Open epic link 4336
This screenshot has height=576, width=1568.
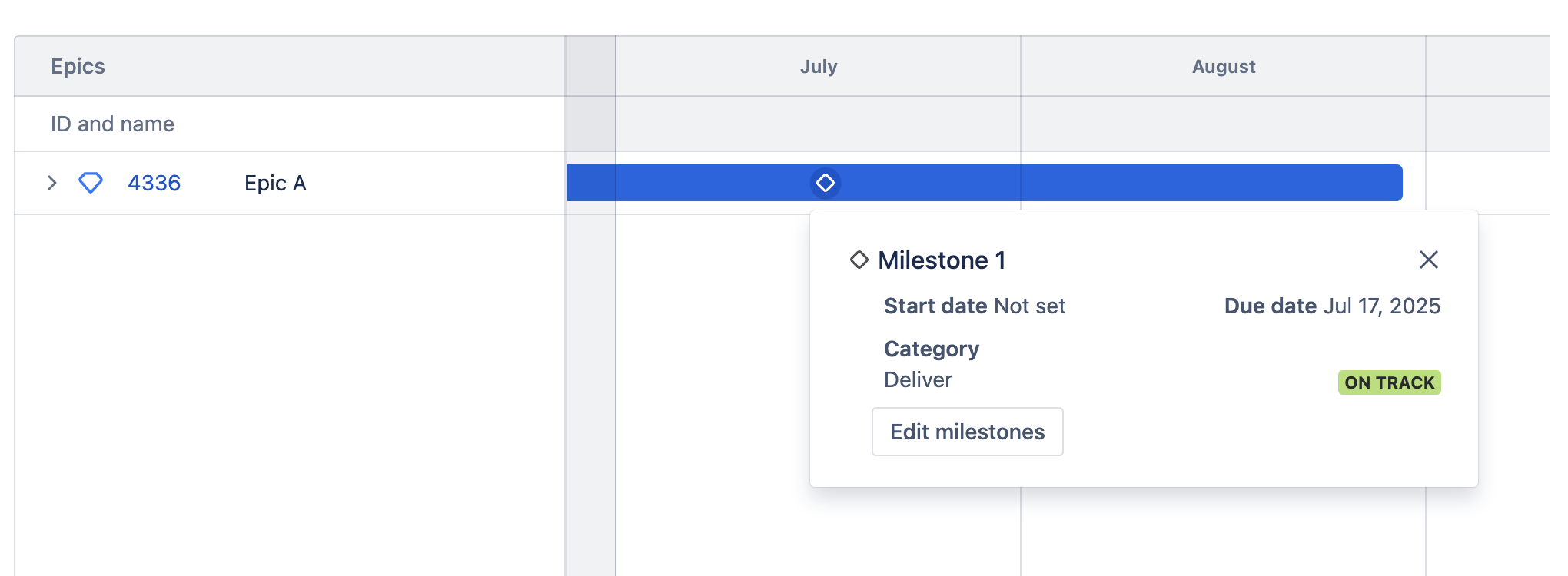(x=154, y=183)
